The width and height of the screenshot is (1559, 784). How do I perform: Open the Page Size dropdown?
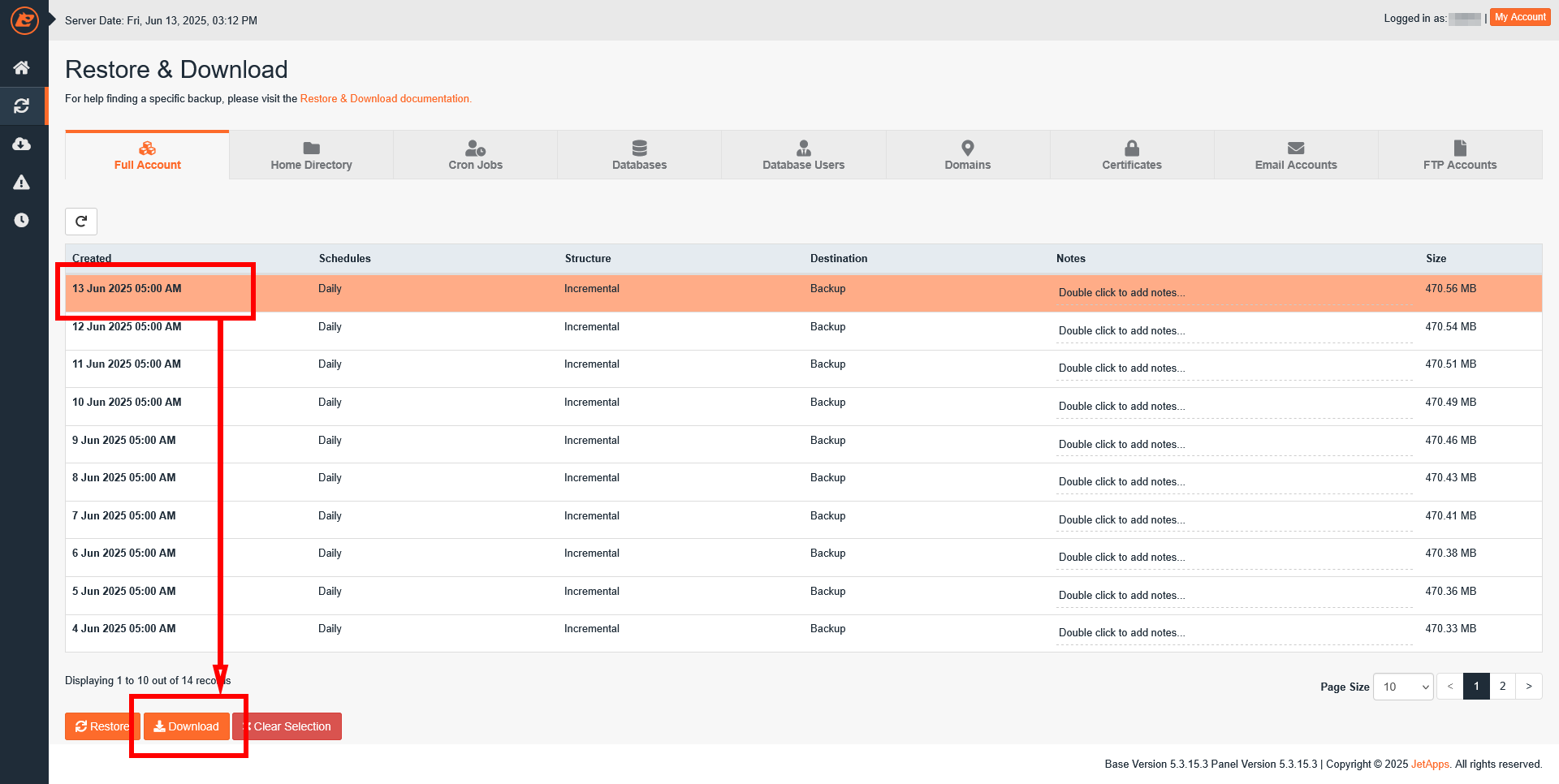click(1402, 686)
